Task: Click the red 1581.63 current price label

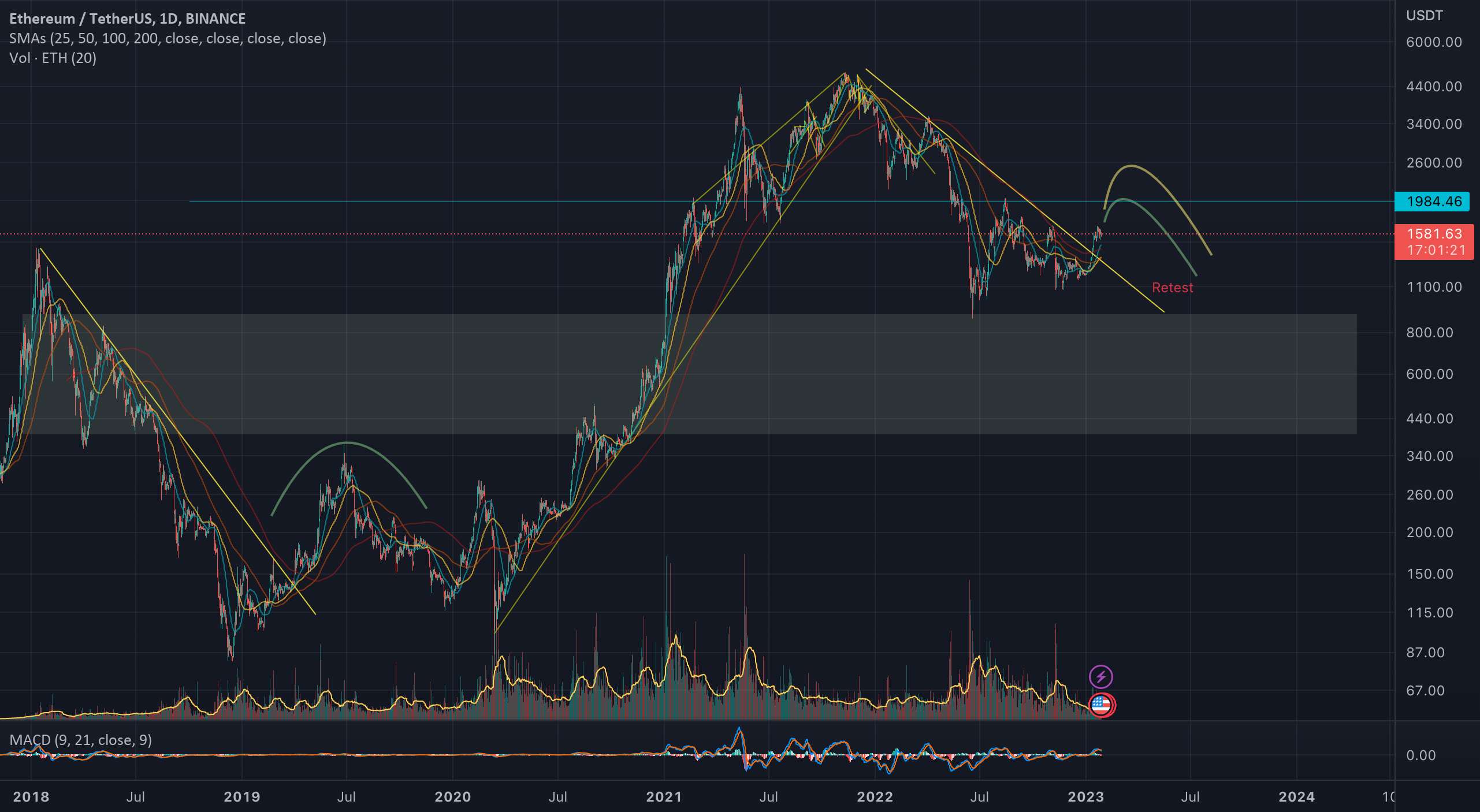Action: click(1434, 233)
